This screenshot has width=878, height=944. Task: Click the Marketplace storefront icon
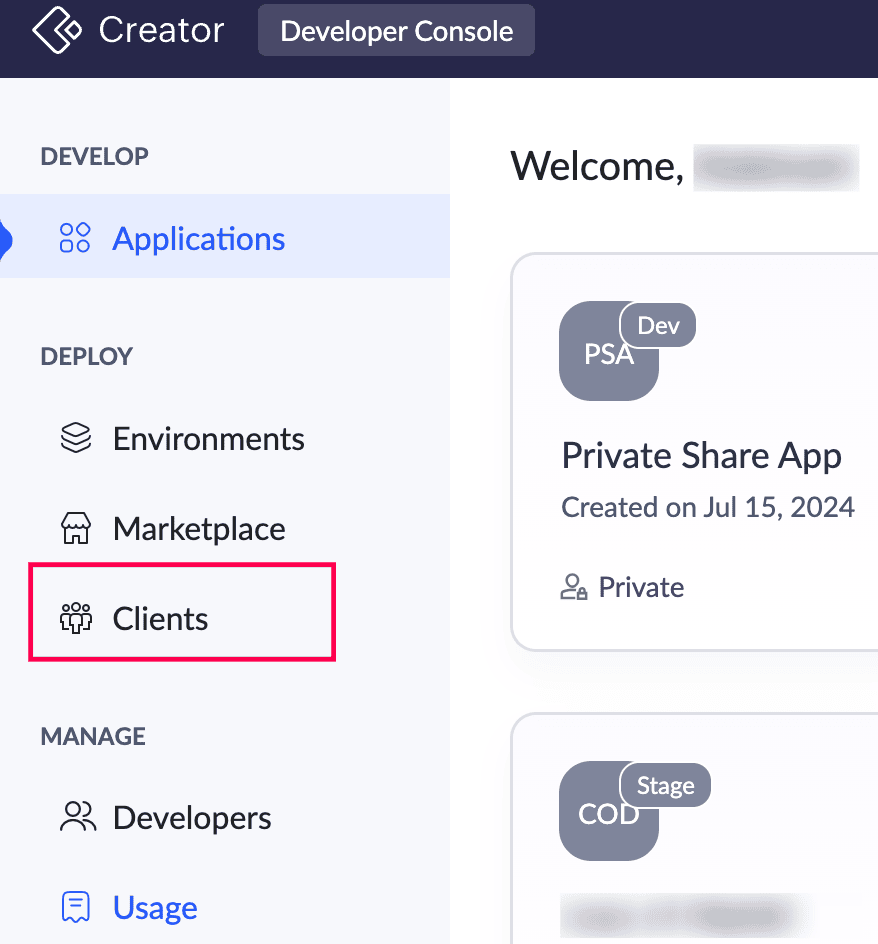point(76,528)
